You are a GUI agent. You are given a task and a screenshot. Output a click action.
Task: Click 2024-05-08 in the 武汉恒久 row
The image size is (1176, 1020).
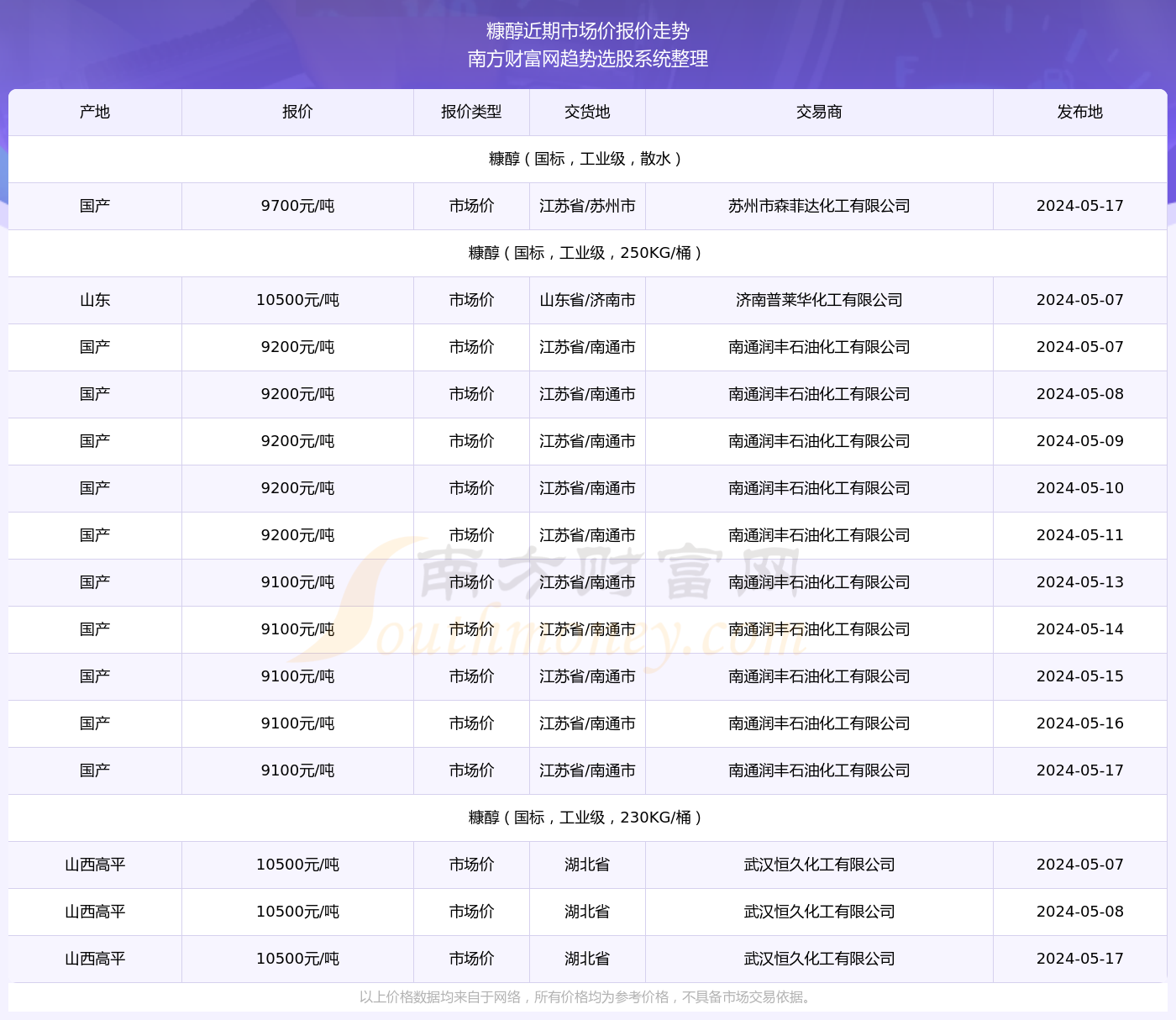click(x=1079, y=912)
